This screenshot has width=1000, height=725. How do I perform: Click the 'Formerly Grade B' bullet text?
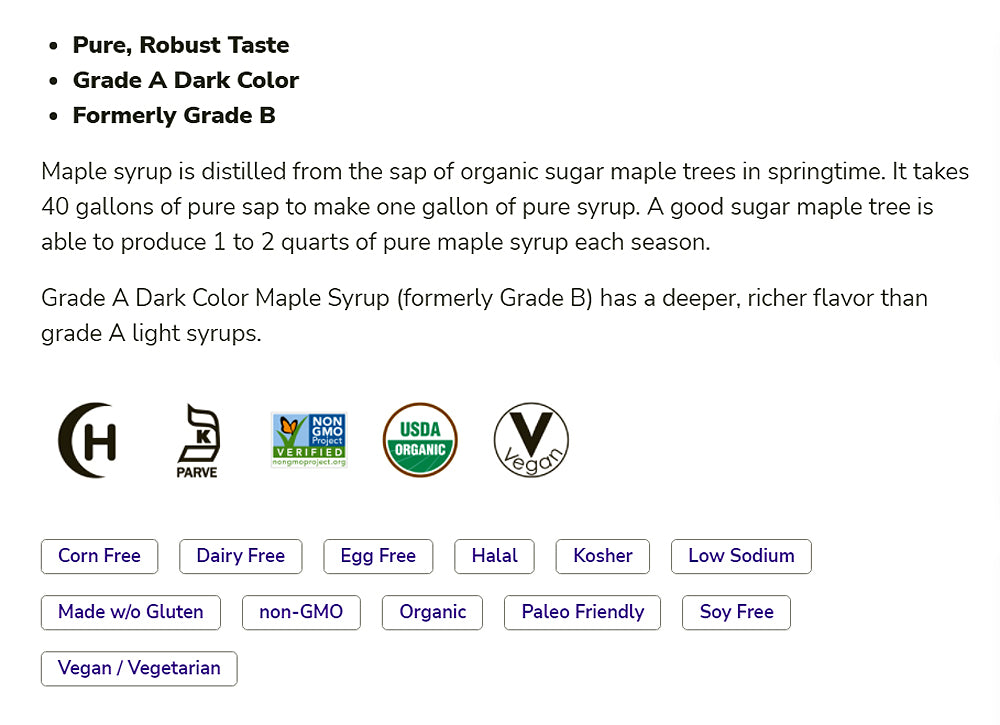pyautogui.click(x=174, y=115)
